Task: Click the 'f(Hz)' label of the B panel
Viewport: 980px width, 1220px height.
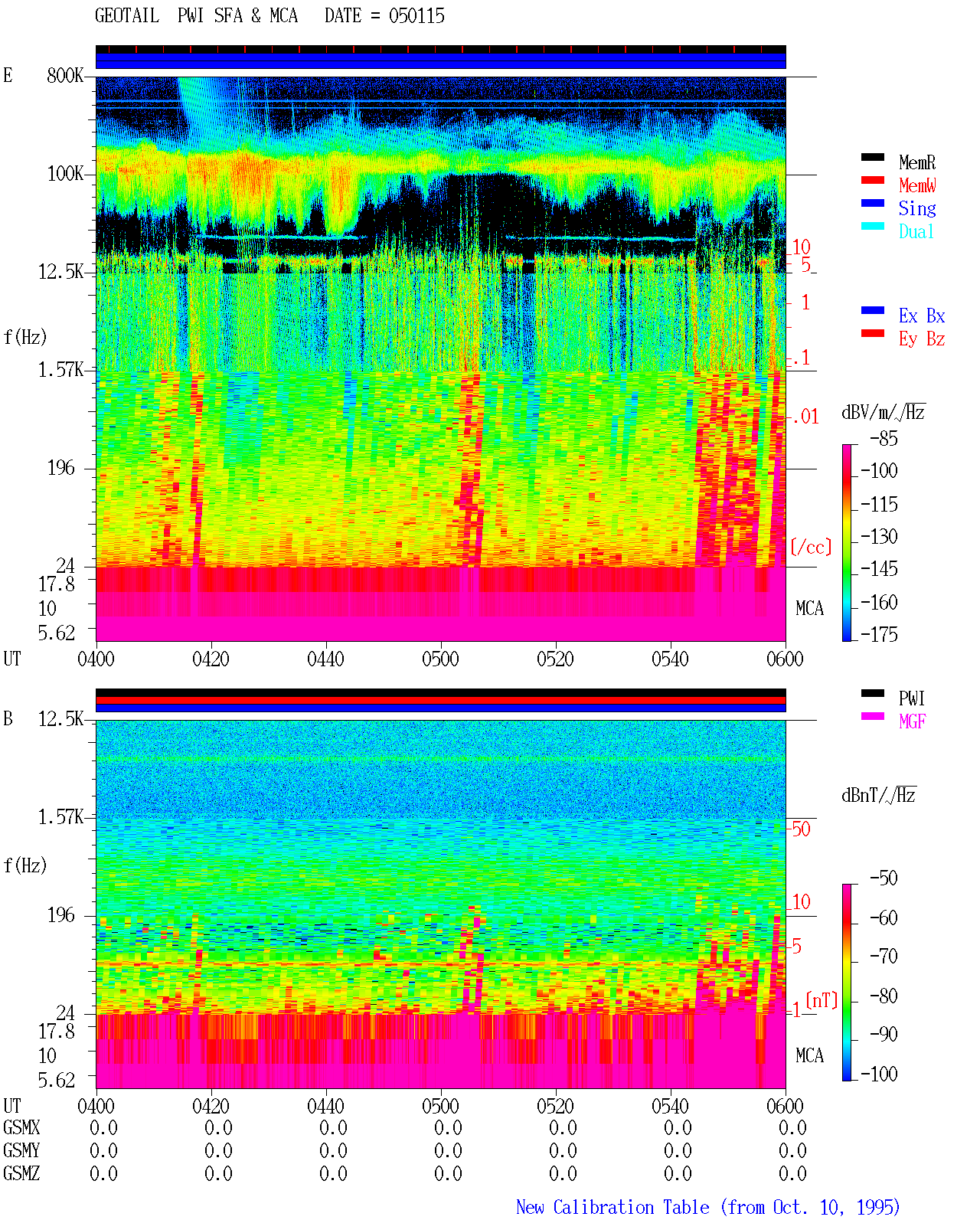Action: (25, 865)
